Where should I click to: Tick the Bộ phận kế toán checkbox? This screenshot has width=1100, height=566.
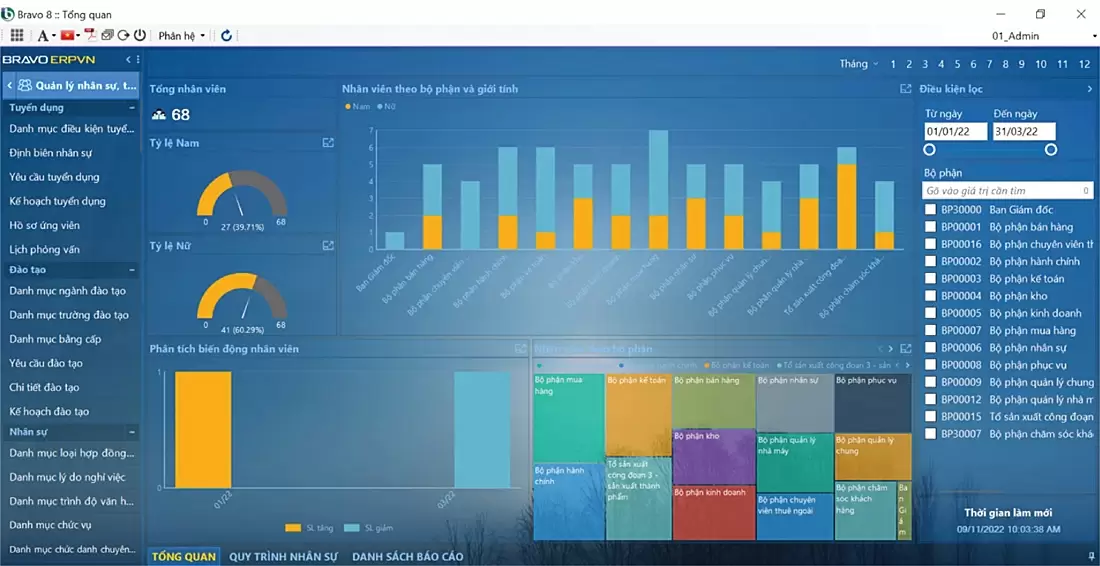click(x=931, y=279)
